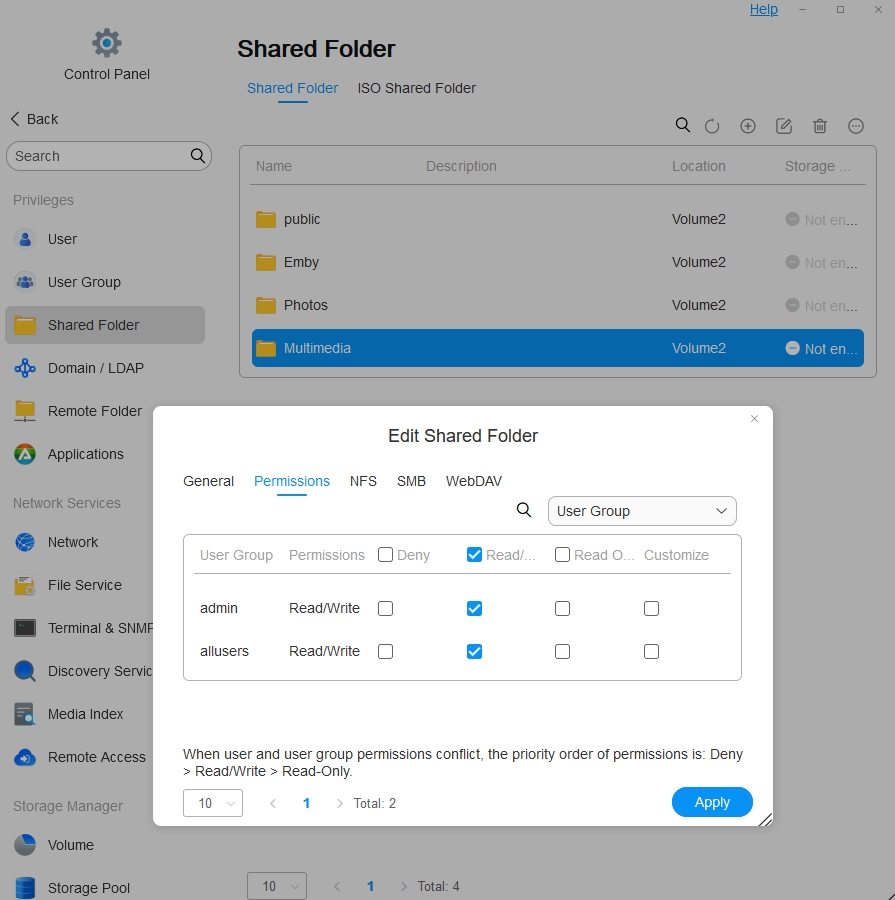
Task: Check Deny for admin group
Action: 385,608
